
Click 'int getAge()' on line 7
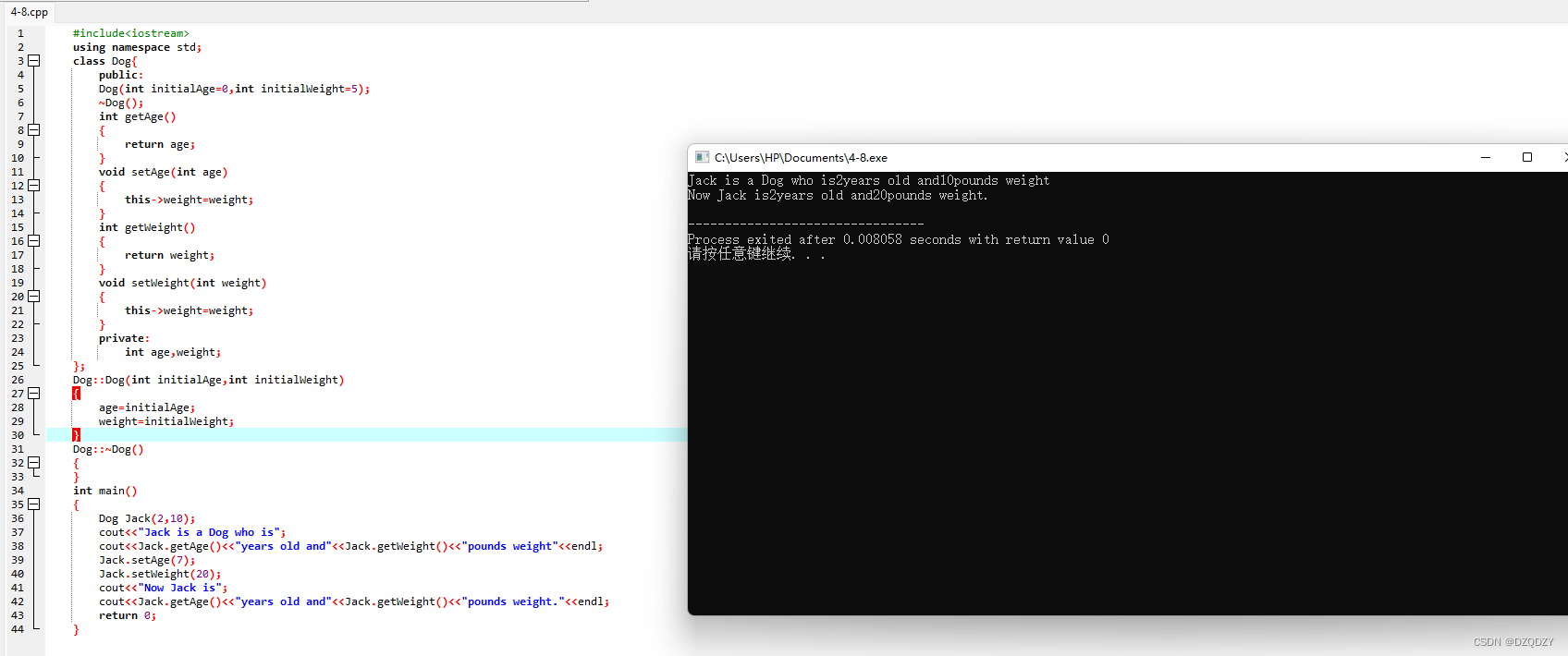(x=138, y=116)
